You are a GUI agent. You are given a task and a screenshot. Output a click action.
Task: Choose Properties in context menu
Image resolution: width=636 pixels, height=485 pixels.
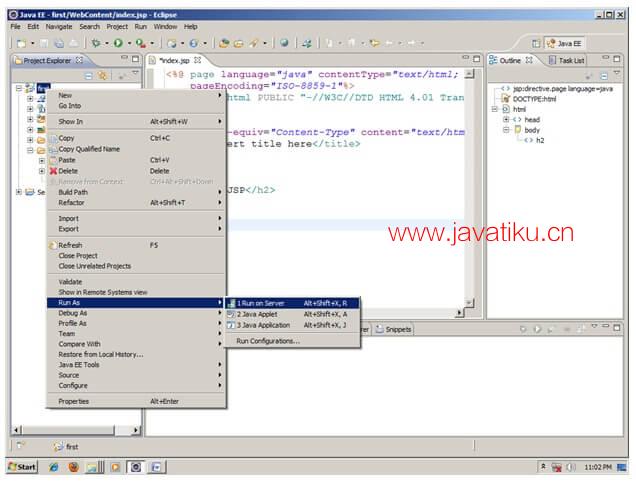[136, 401]
